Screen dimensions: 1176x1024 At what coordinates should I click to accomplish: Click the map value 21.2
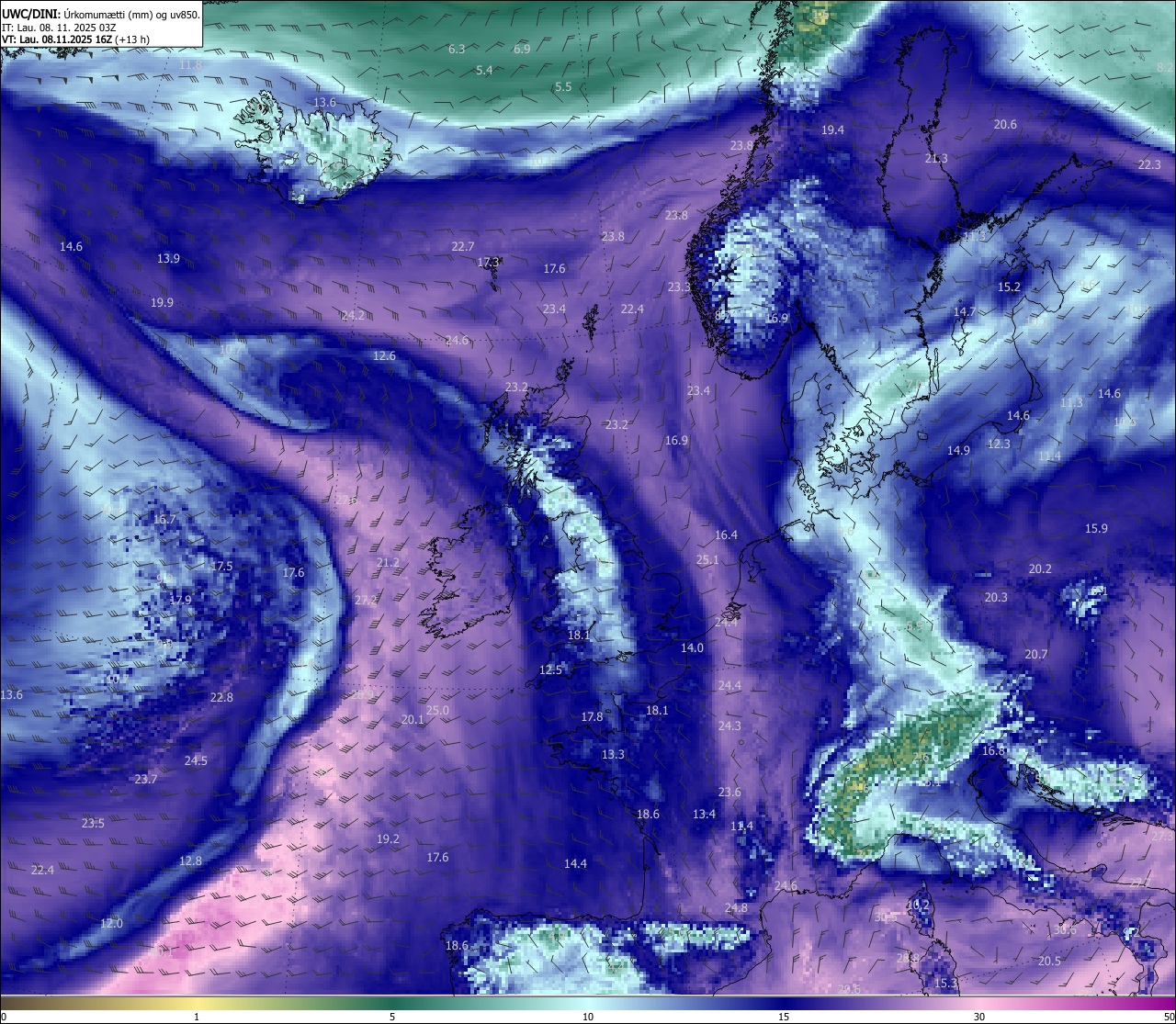pyautogui.click(x=388, y=562)
